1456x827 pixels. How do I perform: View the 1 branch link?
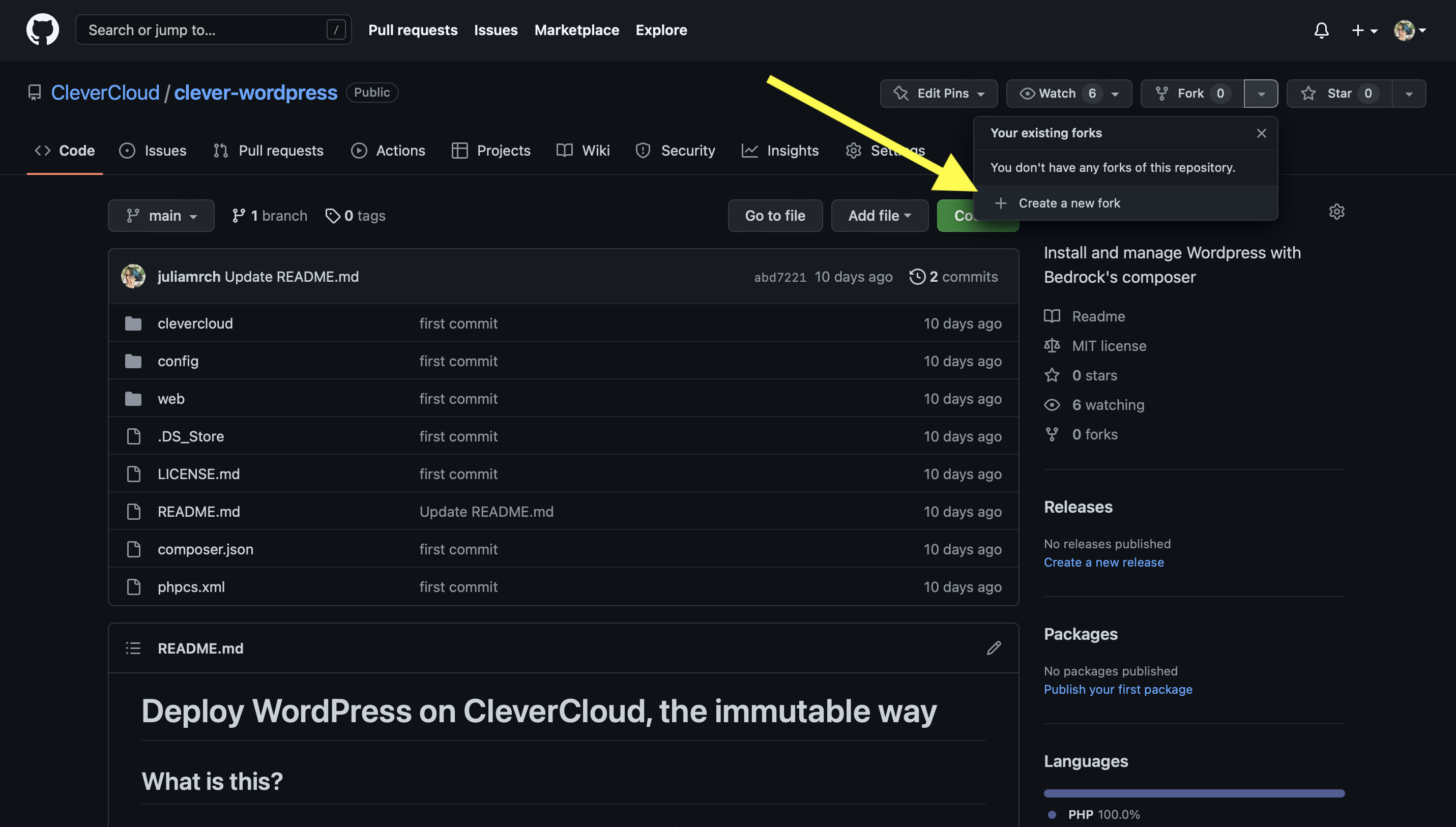(x=269, y=216)
